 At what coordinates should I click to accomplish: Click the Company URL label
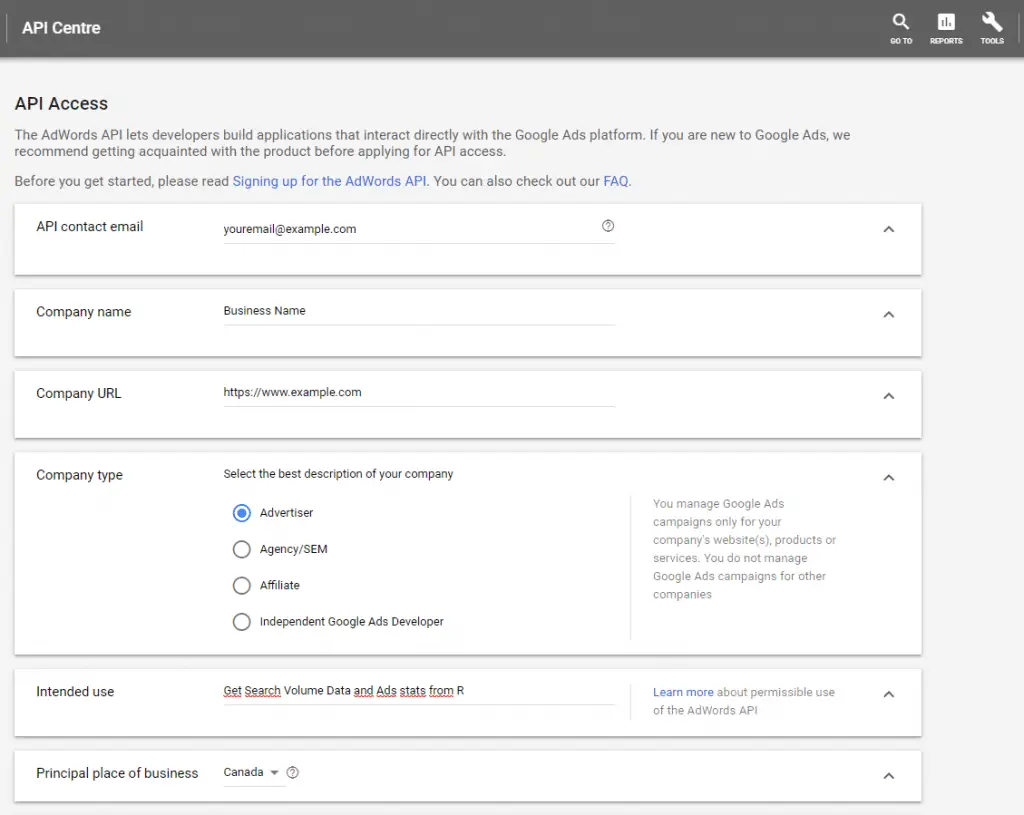[78, 393]
